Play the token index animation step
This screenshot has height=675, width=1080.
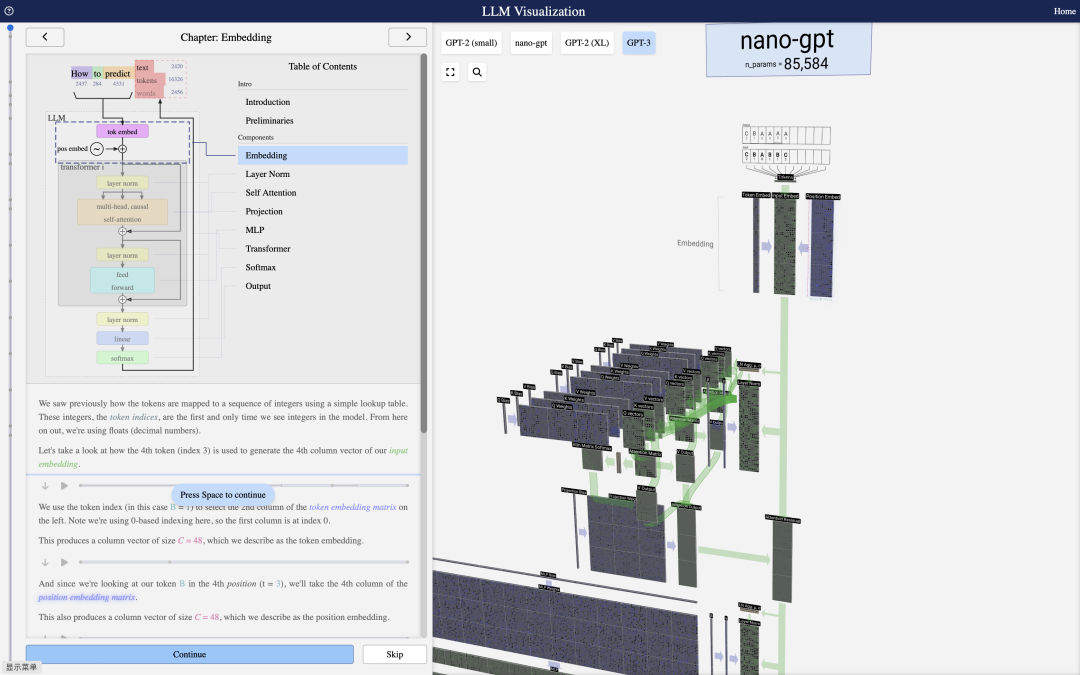64,486
